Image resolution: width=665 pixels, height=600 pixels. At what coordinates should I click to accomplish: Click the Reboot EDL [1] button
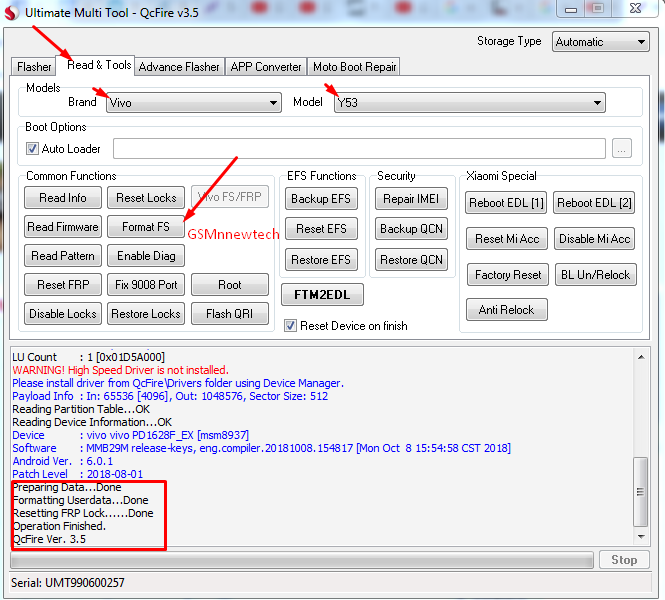[x=506, y=203]
